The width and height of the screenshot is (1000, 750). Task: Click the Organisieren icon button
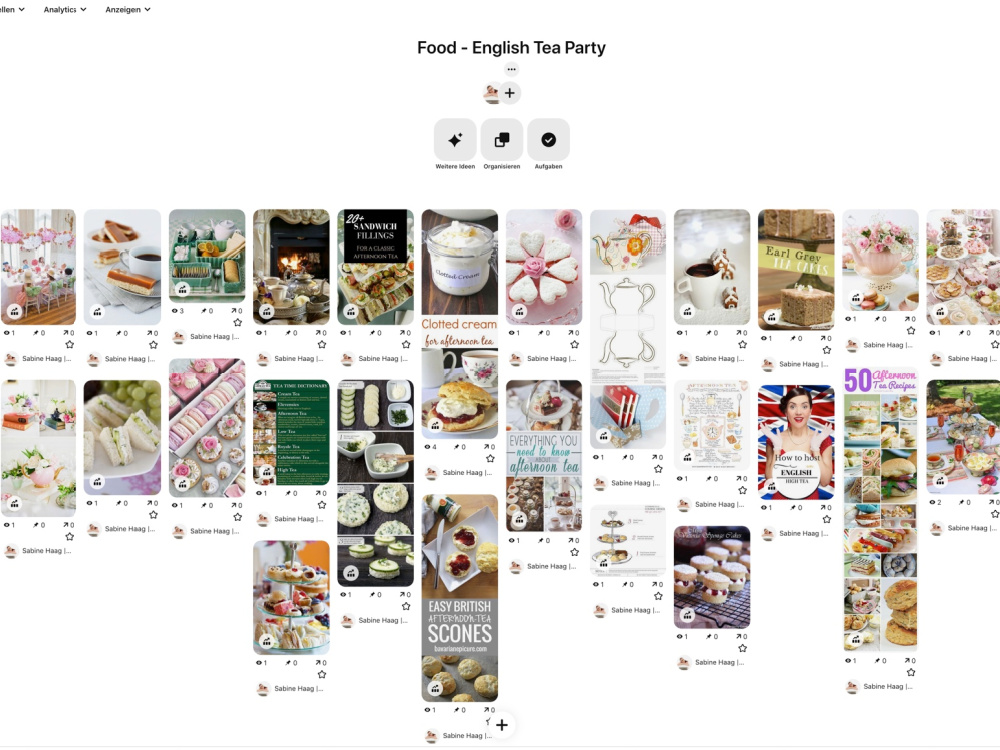[x=502, y=140]
